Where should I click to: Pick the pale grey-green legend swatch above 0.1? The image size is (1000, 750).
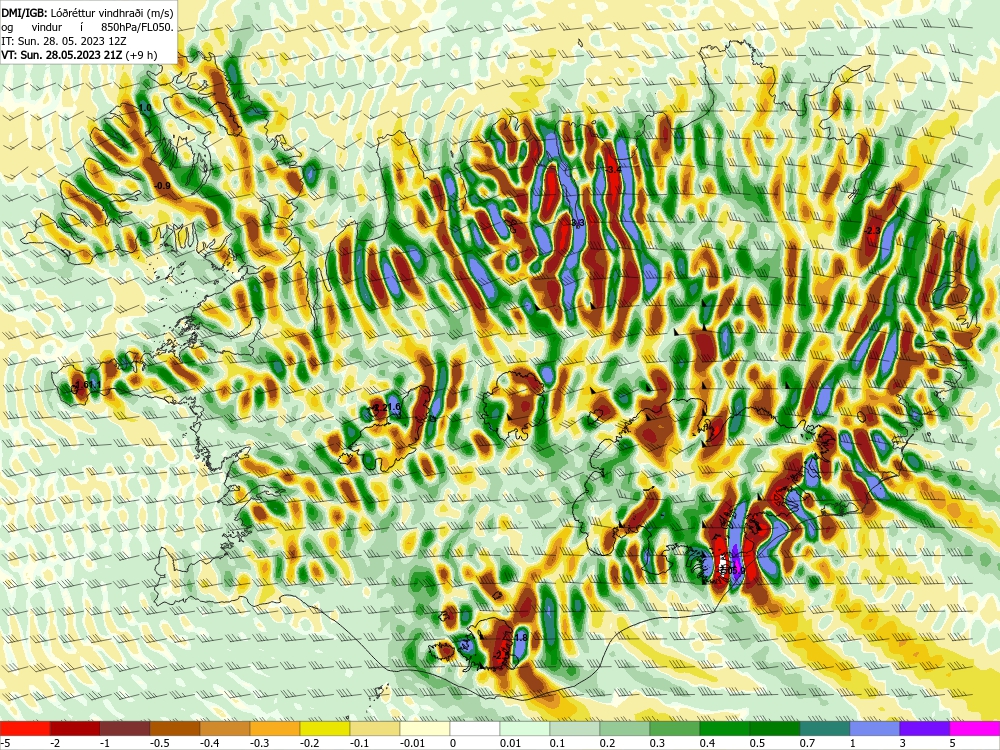575,728
